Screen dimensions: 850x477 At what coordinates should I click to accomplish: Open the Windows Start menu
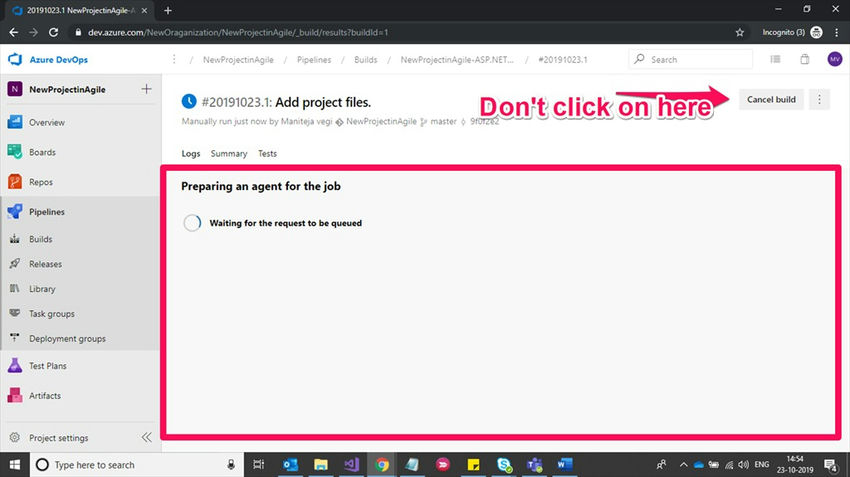[15, 465]
